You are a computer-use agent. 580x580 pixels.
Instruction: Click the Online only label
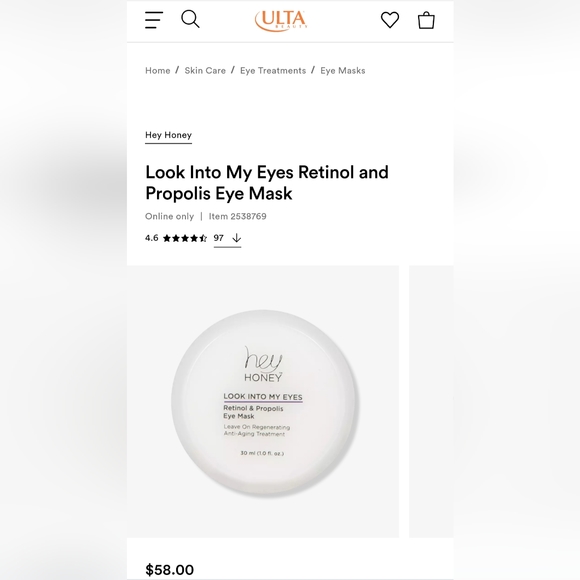click(169, 216)
